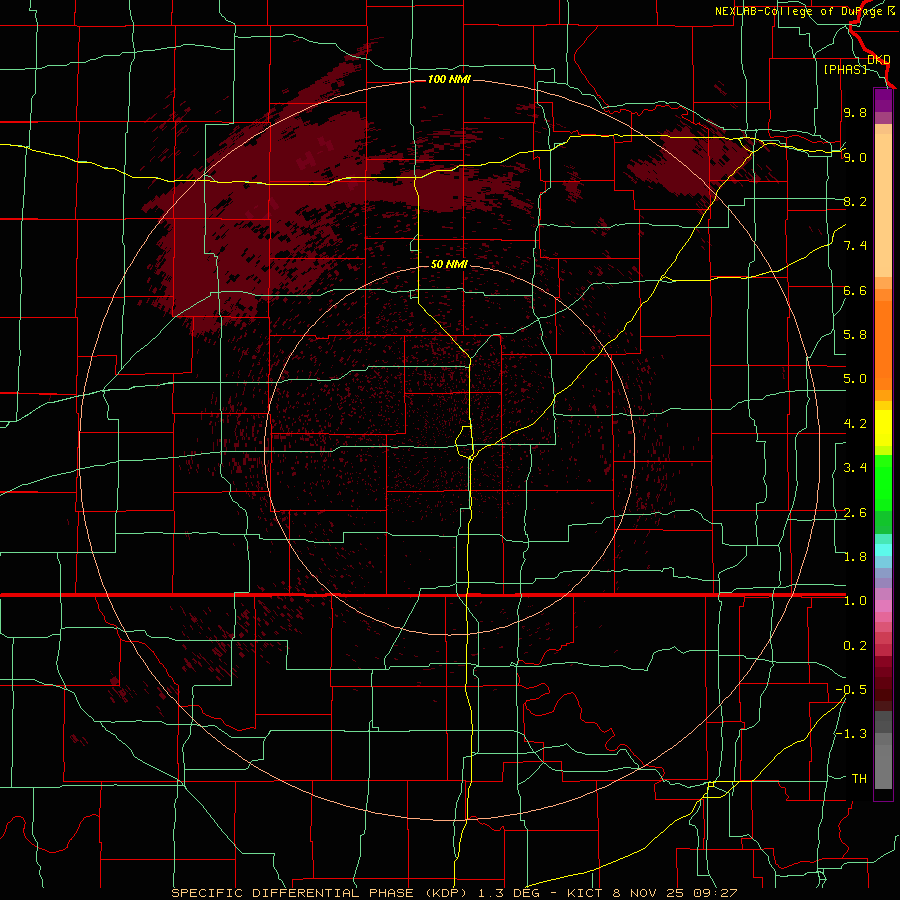Click the 5.0 value on color scale
The width and height of the screenshot is (900, 900).
[x=855, y=379]
